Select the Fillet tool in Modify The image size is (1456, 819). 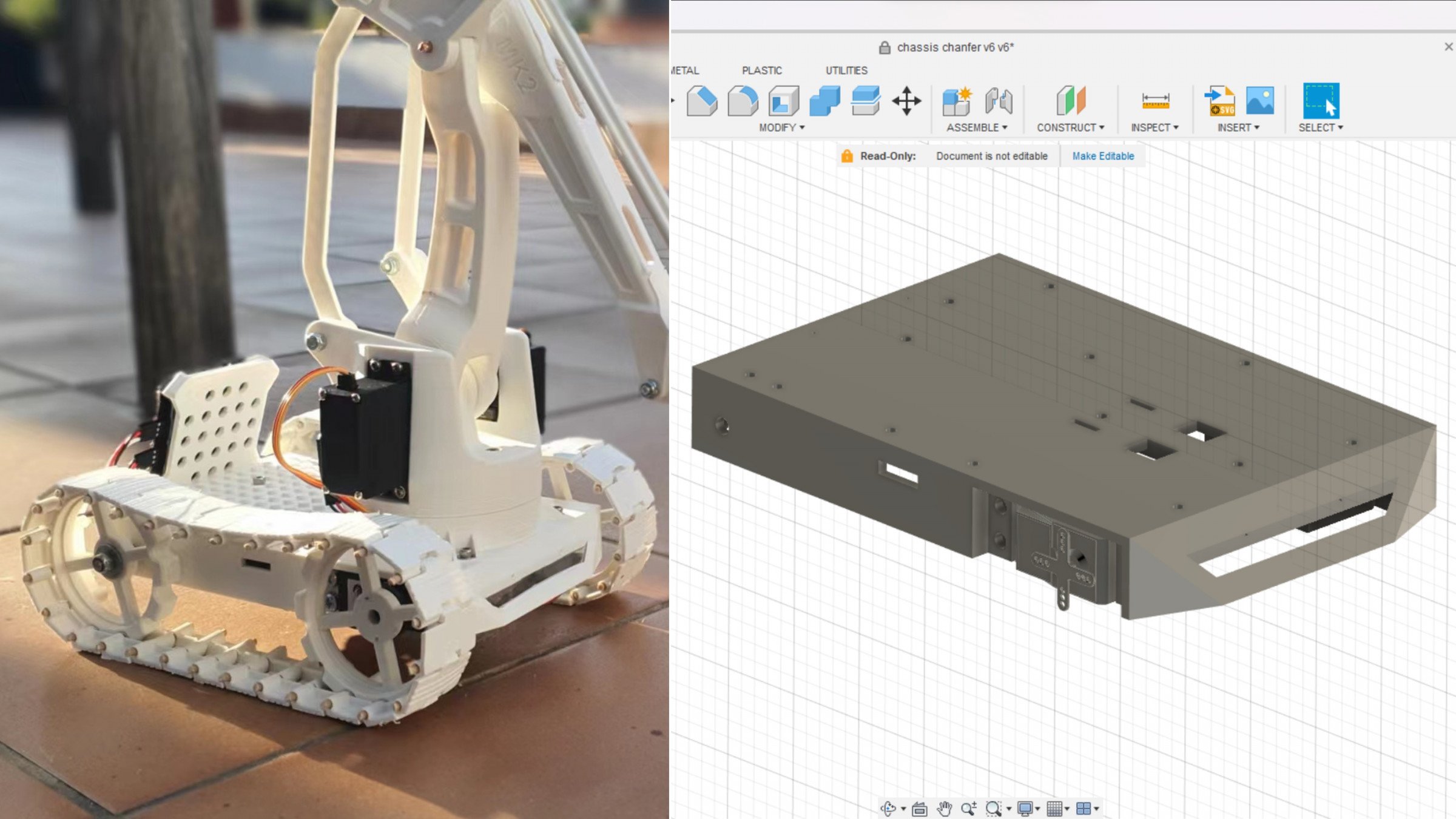click(x=743, y=101)
